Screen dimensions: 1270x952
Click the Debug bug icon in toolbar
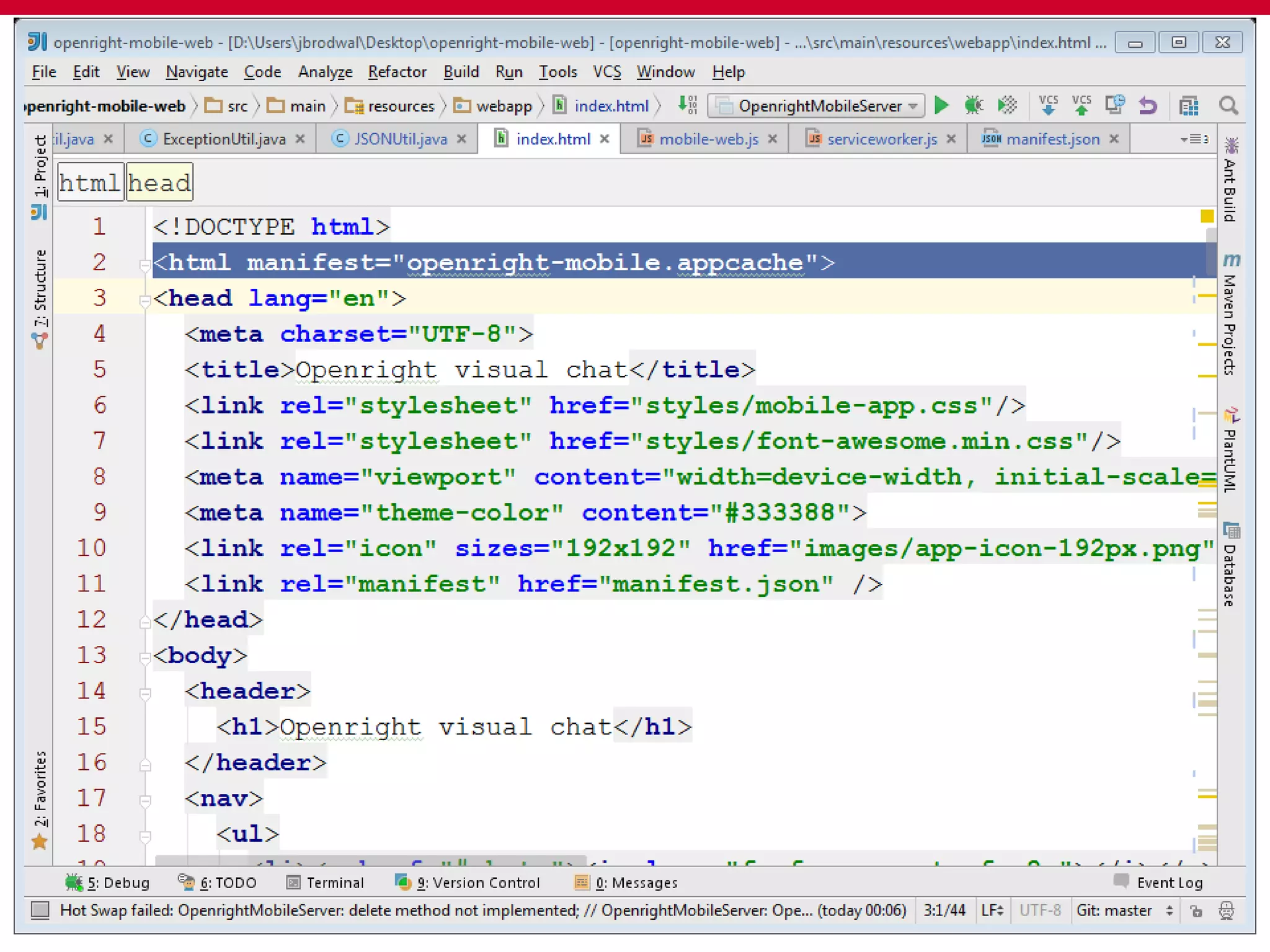(974, 106)
